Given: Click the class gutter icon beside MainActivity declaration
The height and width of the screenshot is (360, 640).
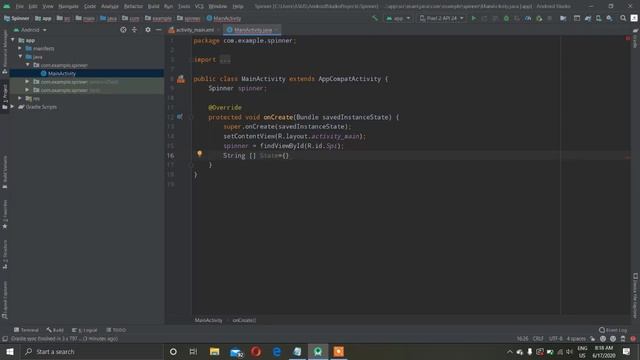Looking at the screenshot, I should tap(181, 79).
